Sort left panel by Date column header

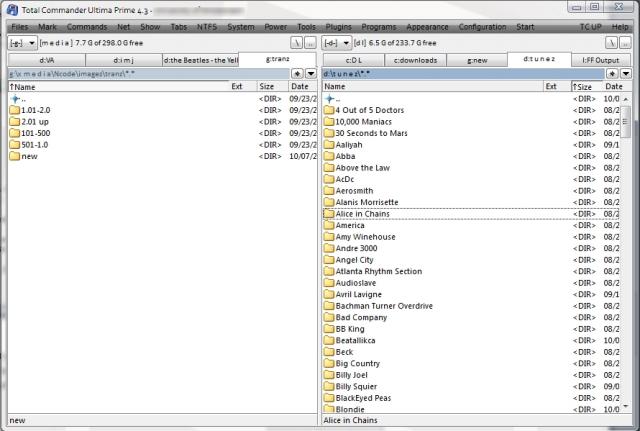(x=302, y=87)
